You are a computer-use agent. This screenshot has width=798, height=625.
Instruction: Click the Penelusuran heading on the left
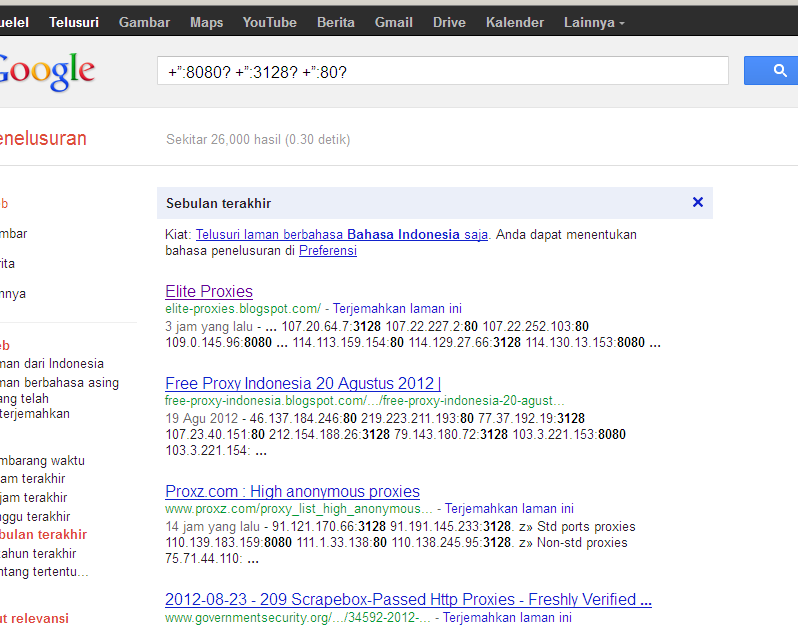[x=43, y=138]
